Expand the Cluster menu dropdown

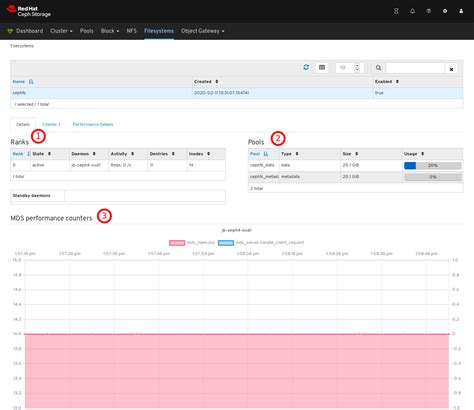click(61, 31)
